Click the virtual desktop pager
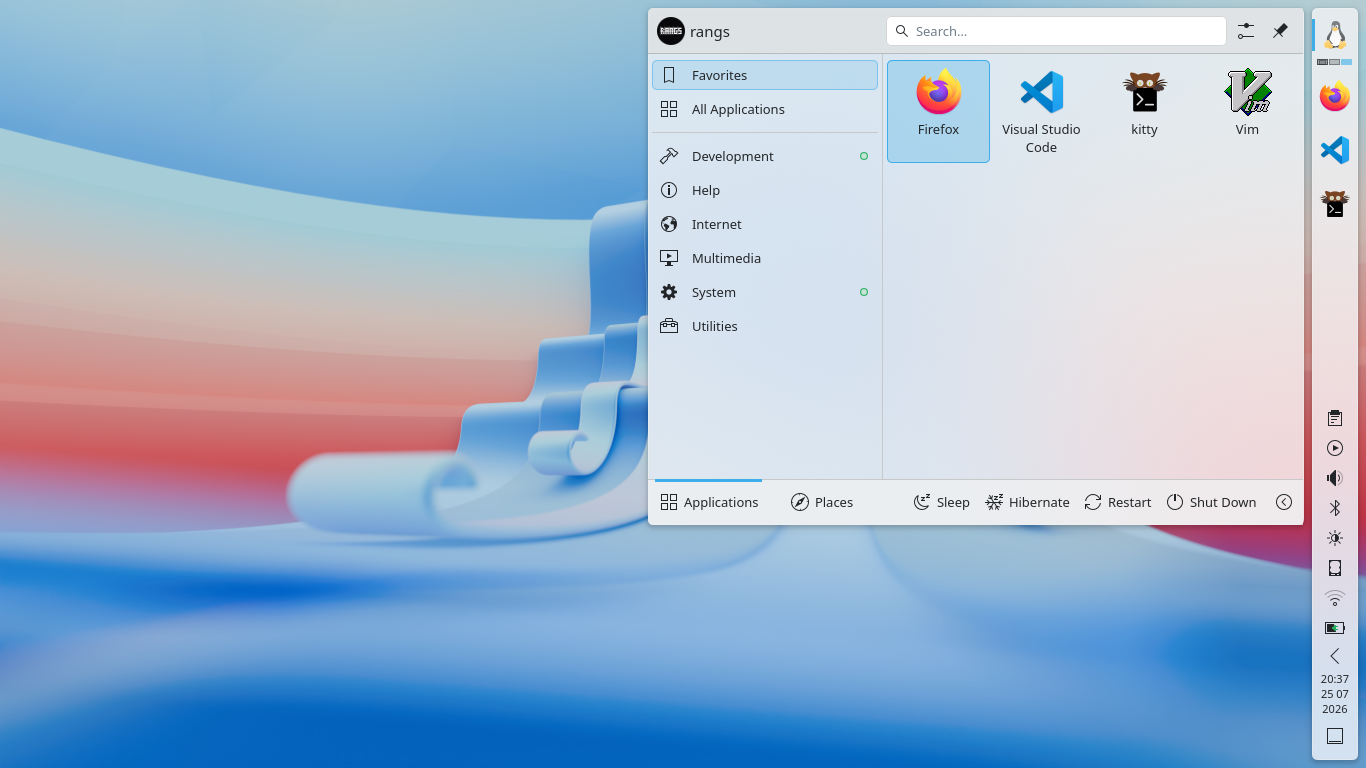Image resolution: width=1366 pixels, height=768 pixels. coord(1335,62)
